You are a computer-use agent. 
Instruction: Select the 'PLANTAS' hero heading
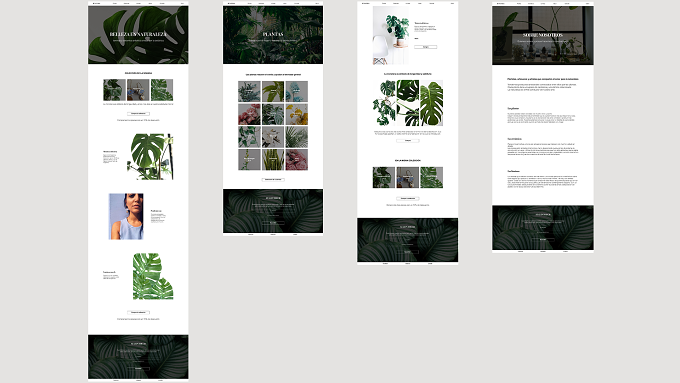click(x=273, y=34)
